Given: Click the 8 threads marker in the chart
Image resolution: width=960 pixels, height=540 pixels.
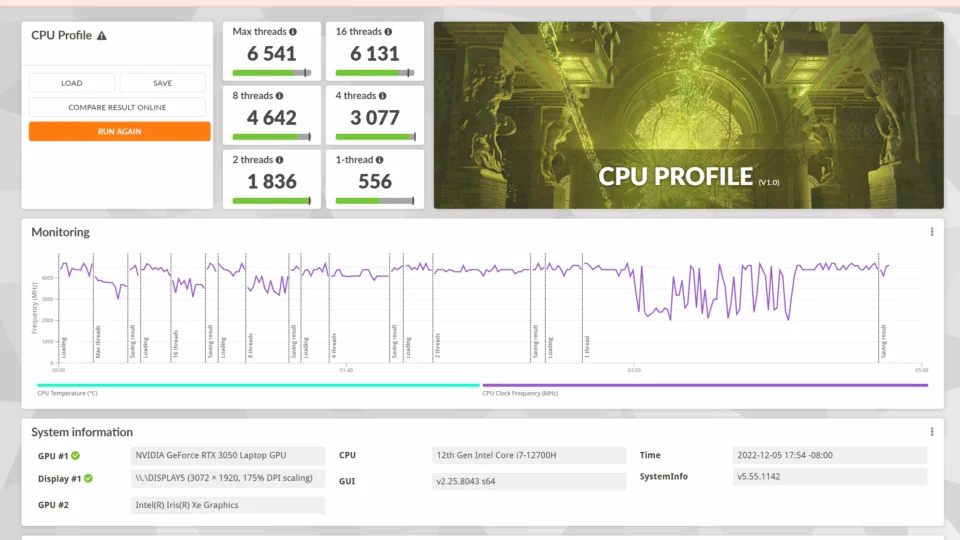Looking at the screenshot, I should coord(250,345).
